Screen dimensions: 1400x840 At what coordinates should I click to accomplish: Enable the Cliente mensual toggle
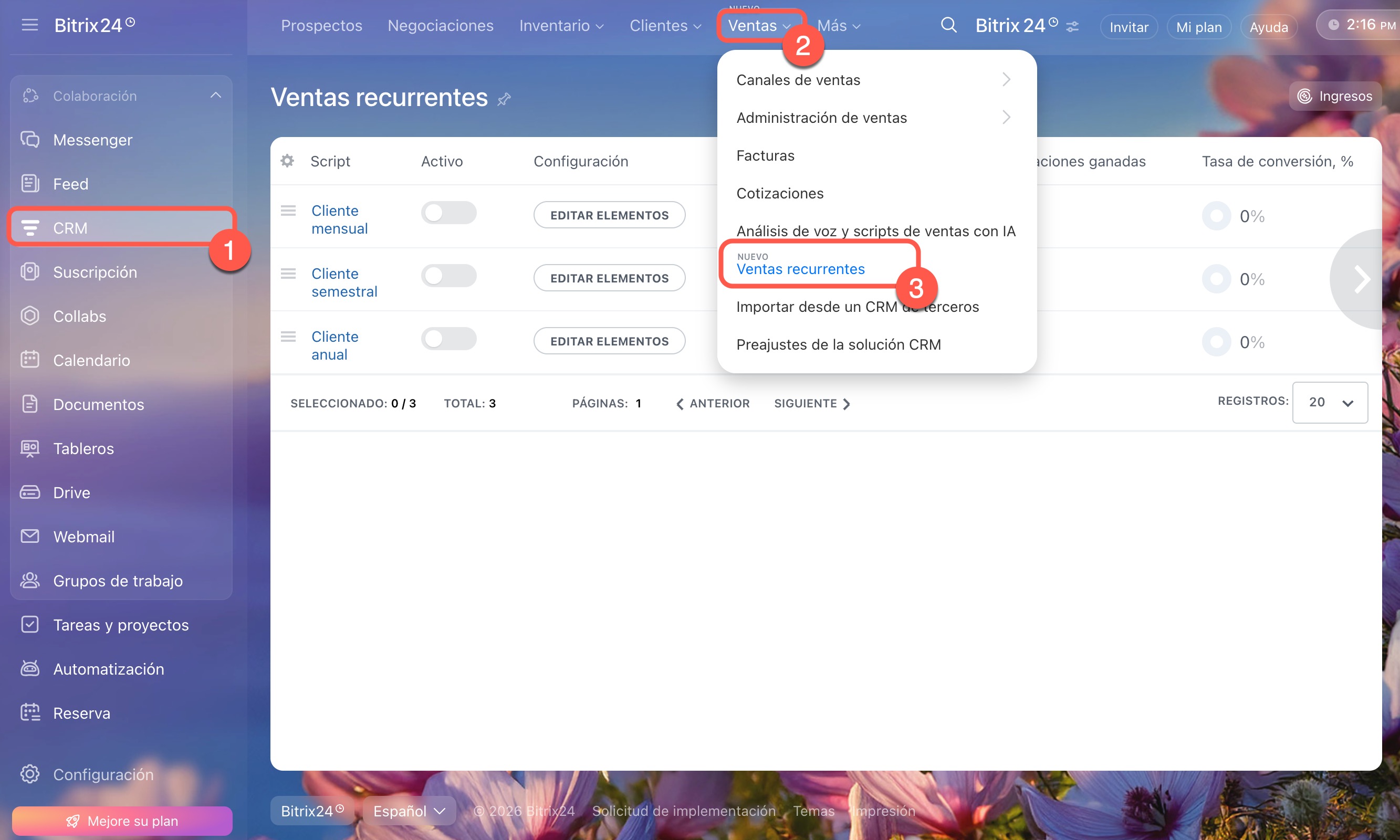(x=448, y=213)
